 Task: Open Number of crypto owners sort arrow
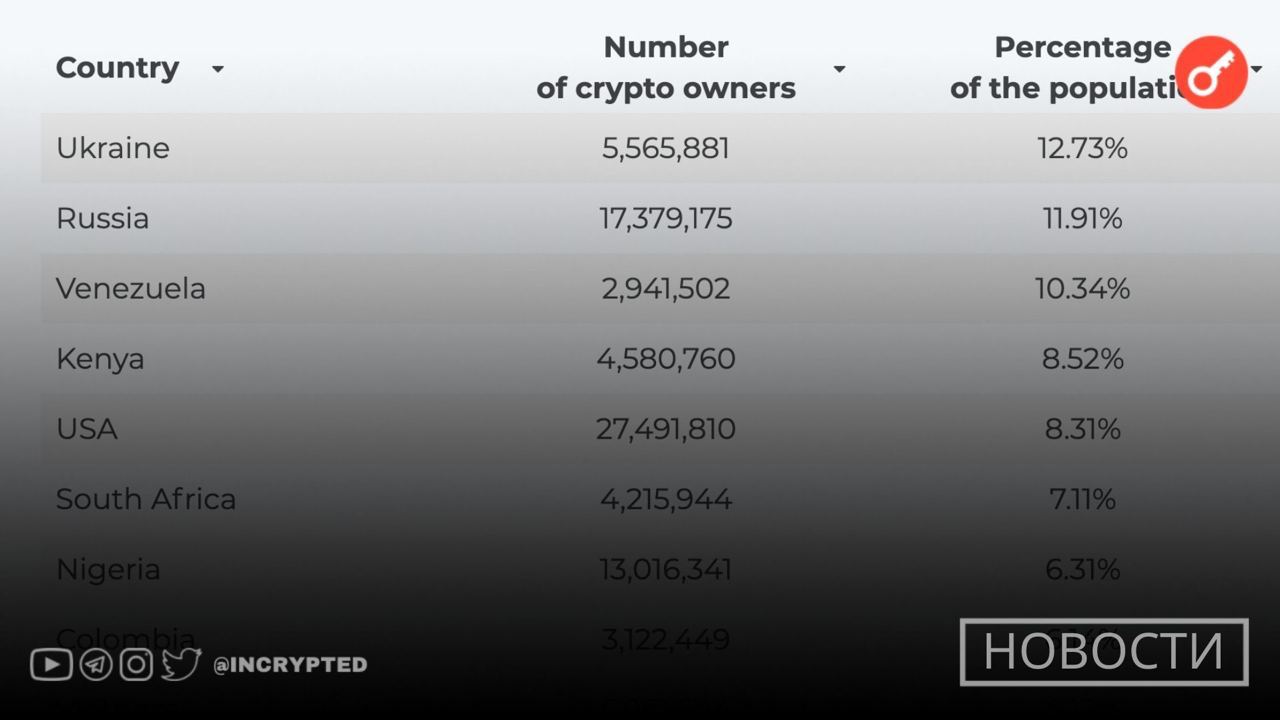(x=839, y=69)
